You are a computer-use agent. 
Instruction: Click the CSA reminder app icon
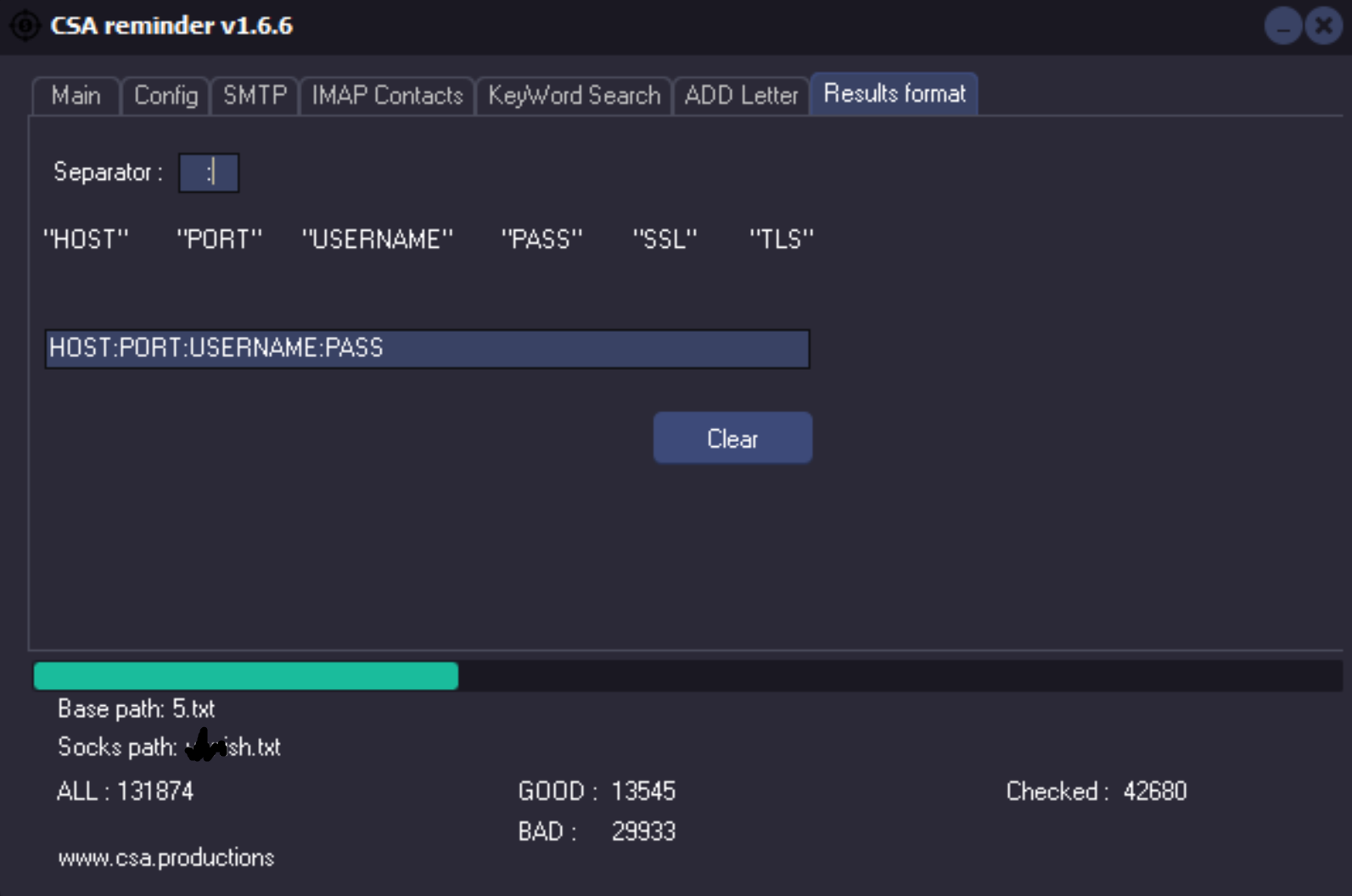click(x=25, y=25)
